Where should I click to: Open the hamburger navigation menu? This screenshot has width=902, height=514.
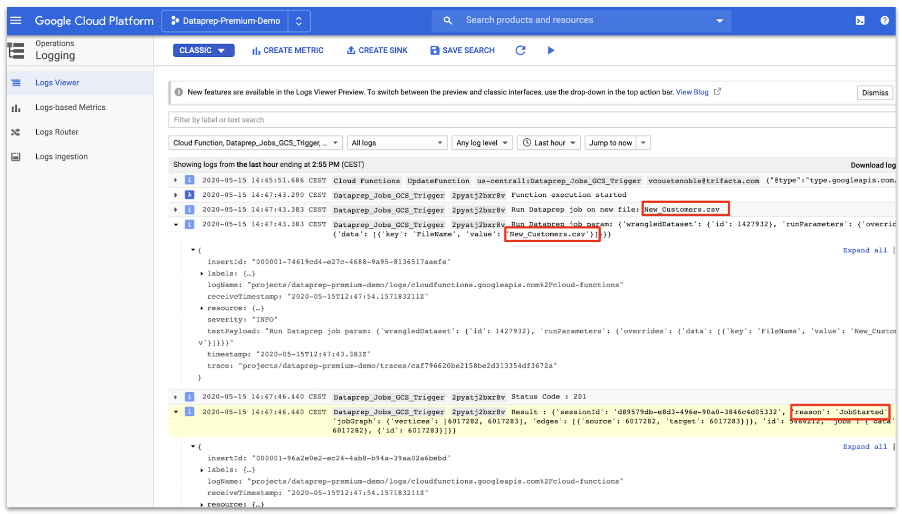(x=16, y=21)
